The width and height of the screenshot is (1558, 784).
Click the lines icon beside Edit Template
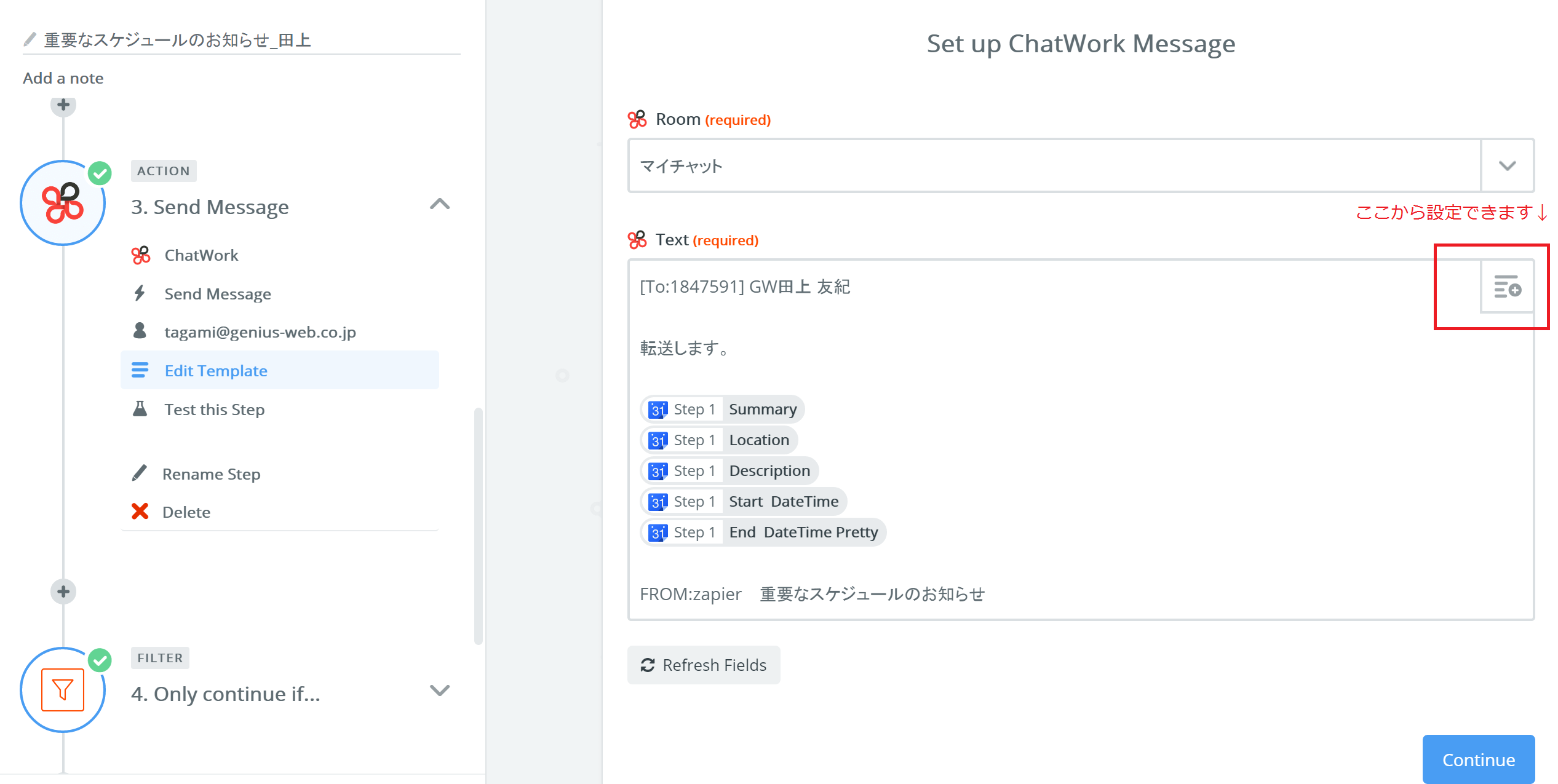coord(140,370)
